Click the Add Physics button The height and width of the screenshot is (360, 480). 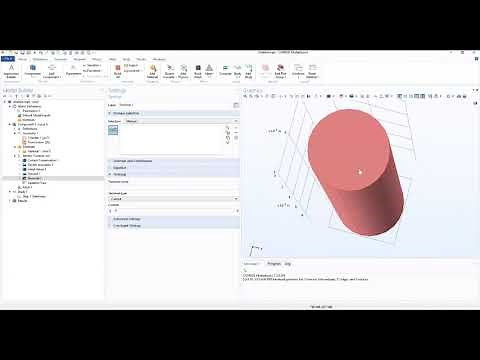click(x=183, y=71)
